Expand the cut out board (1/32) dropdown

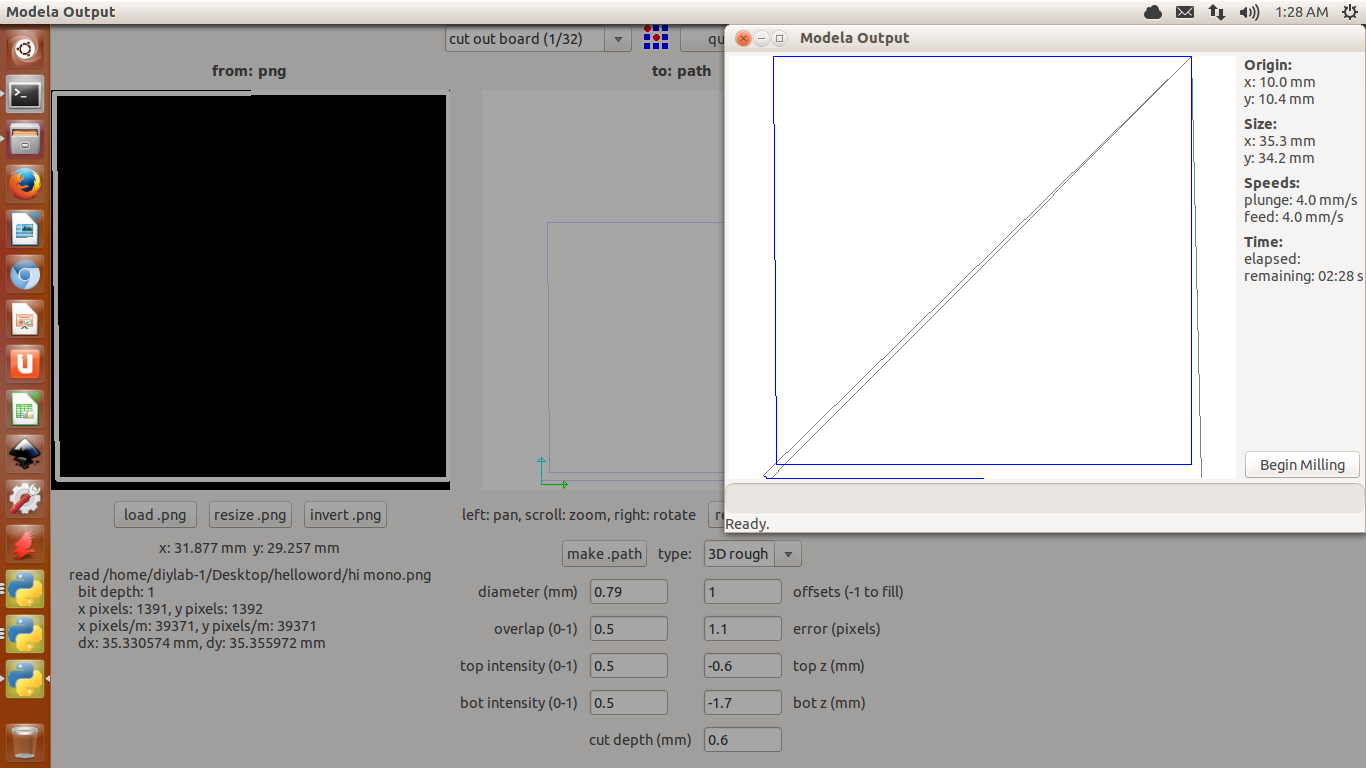coord(537,39)
